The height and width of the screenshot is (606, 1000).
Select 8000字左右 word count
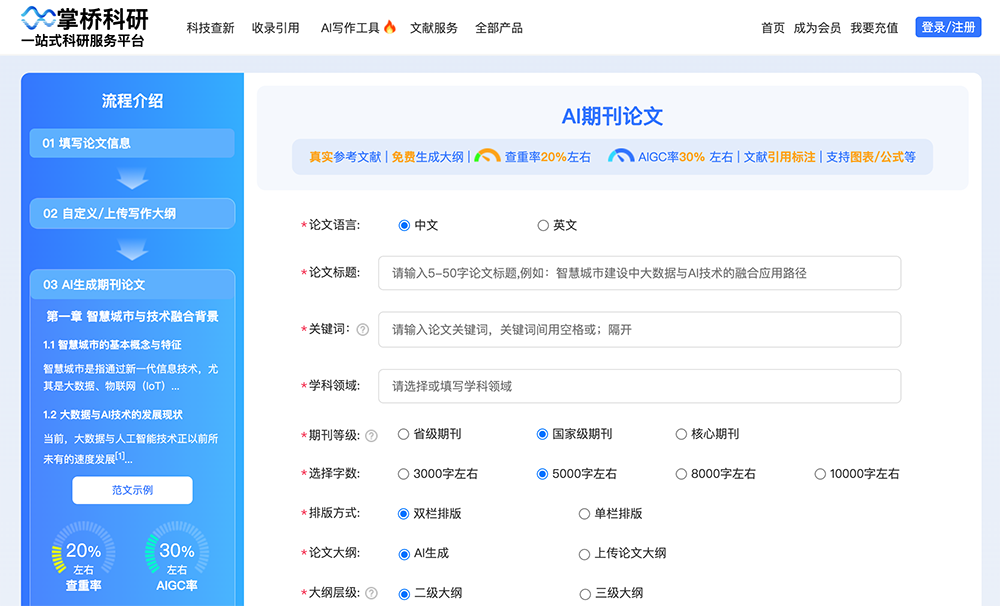tap(681, 474)
